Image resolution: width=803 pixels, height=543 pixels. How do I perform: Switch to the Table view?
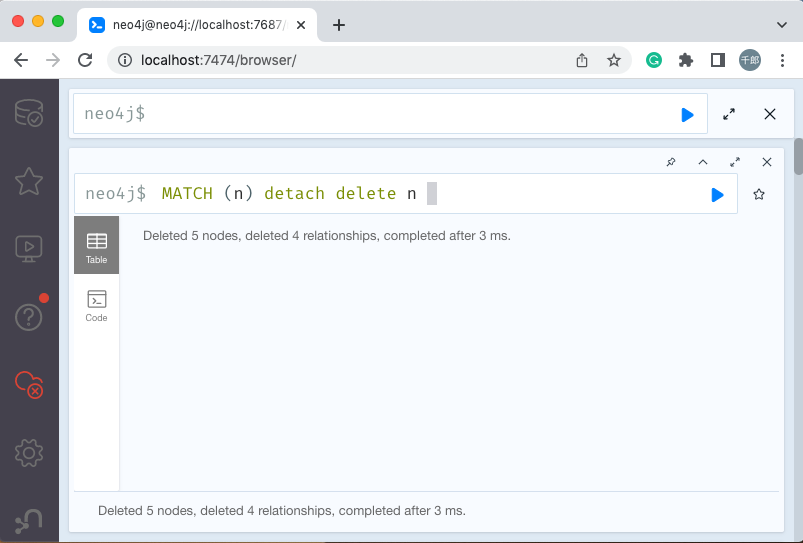(x=96, y=245)
